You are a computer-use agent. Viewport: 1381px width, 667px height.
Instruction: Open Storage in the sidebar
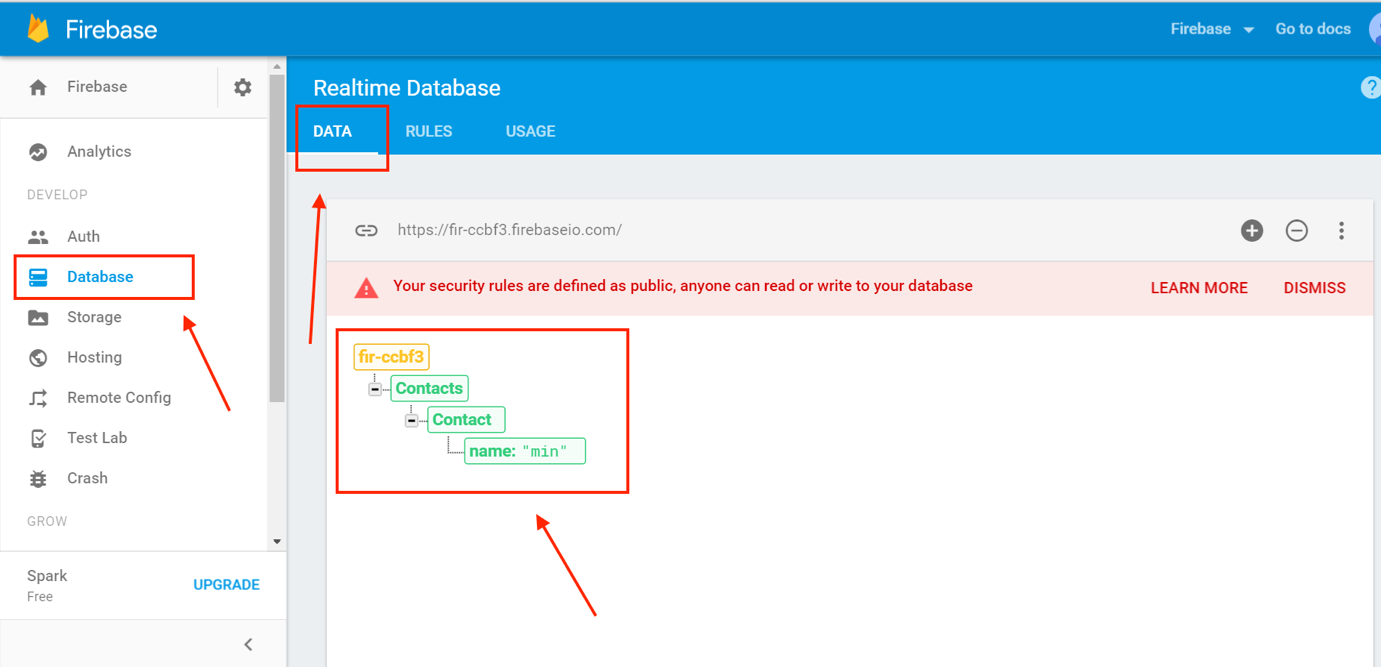pyautogui.click(x=94, y=317)
